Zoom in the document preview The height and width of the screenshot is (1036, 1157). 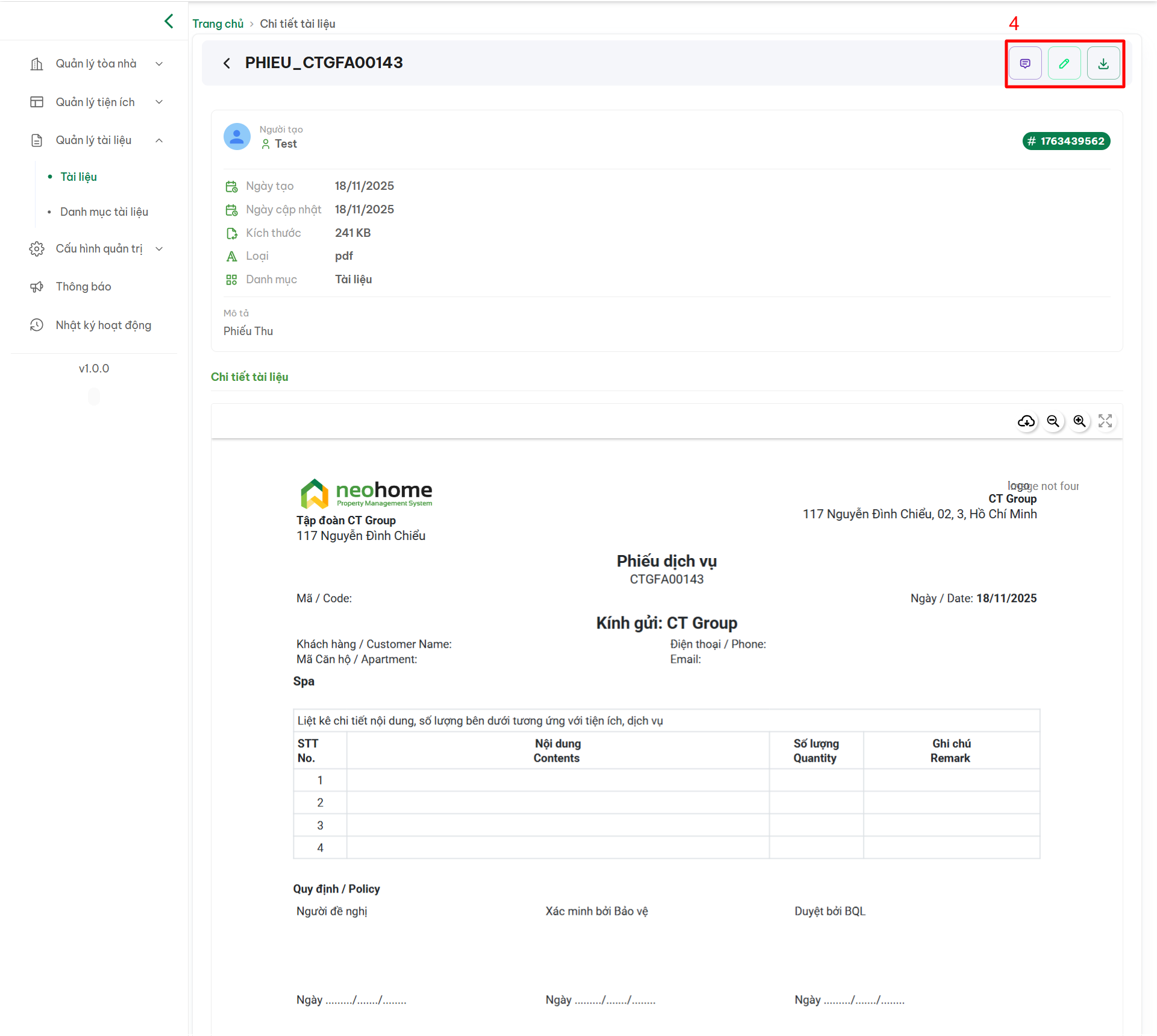coord(1079,421)
